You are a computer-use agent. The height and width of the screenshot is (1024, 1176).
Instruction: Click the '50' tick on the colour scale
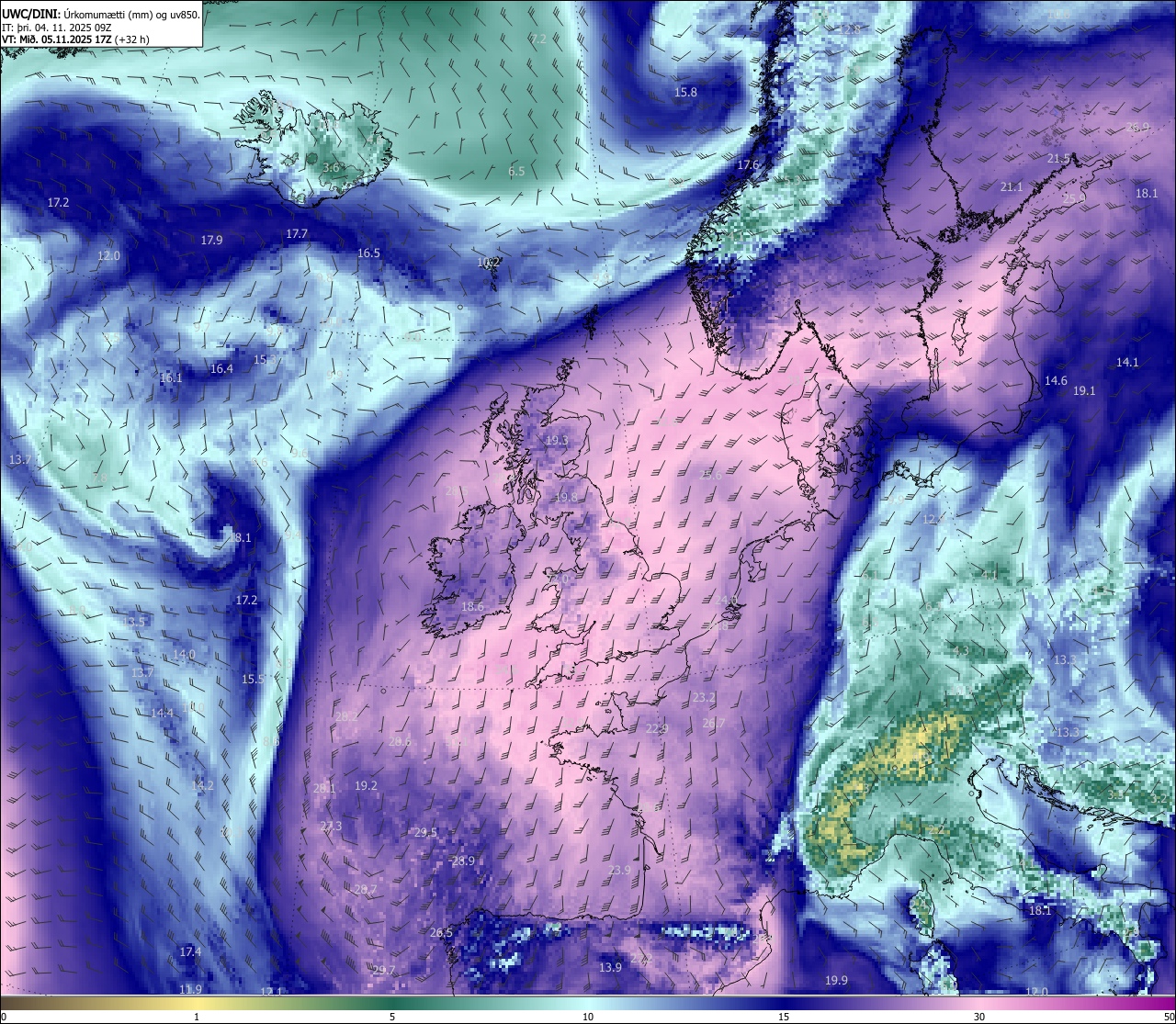(1170, 1017)
